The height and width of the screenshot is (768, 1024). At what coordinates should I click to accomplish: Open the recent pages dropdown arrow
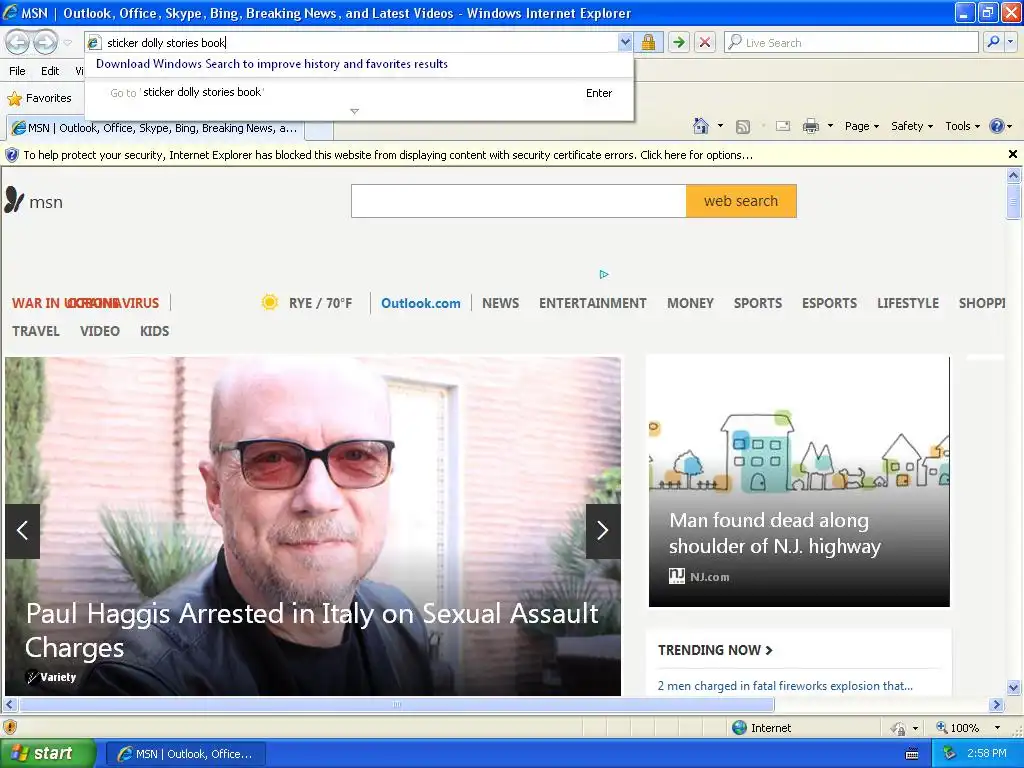[x=67, y=43]
